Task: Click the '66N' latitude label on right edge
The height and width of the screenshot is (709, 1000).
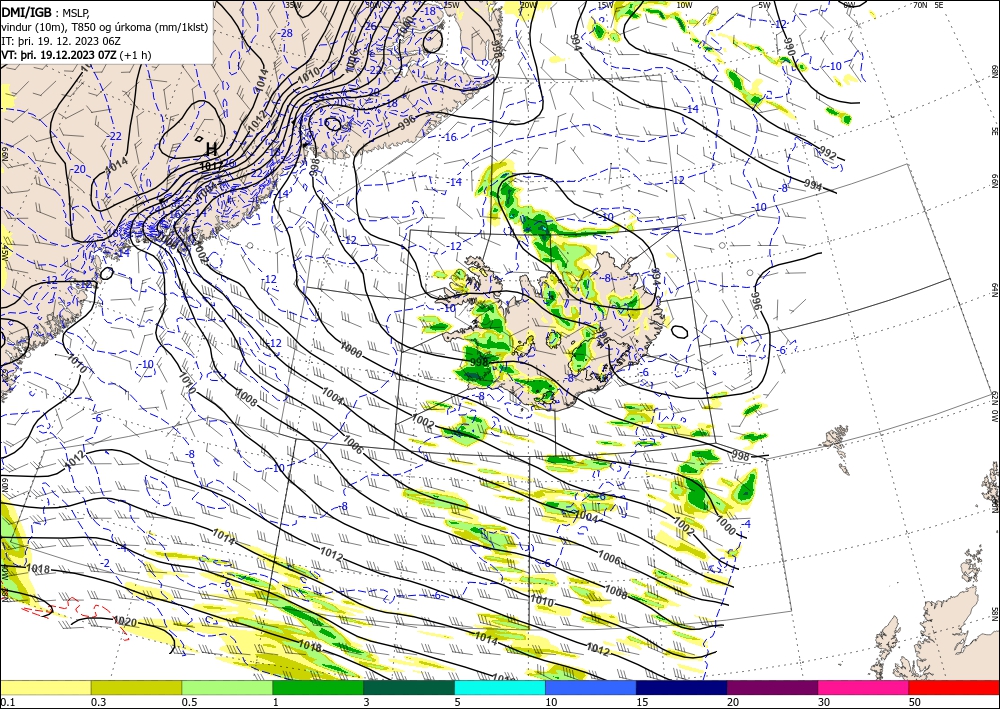Action: tap(994, 181)
